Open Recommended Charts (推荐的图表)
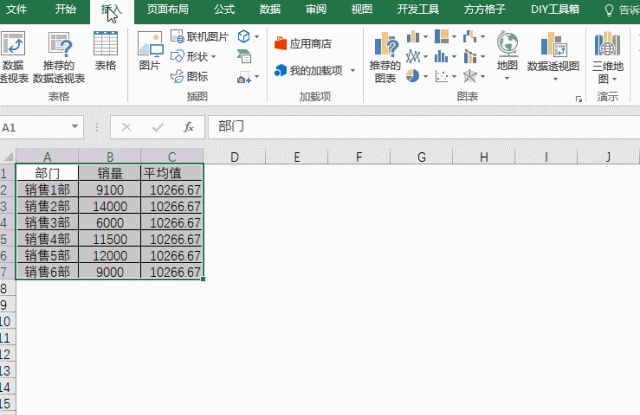This screenshot has height=415, width=640. pos(385,57)
